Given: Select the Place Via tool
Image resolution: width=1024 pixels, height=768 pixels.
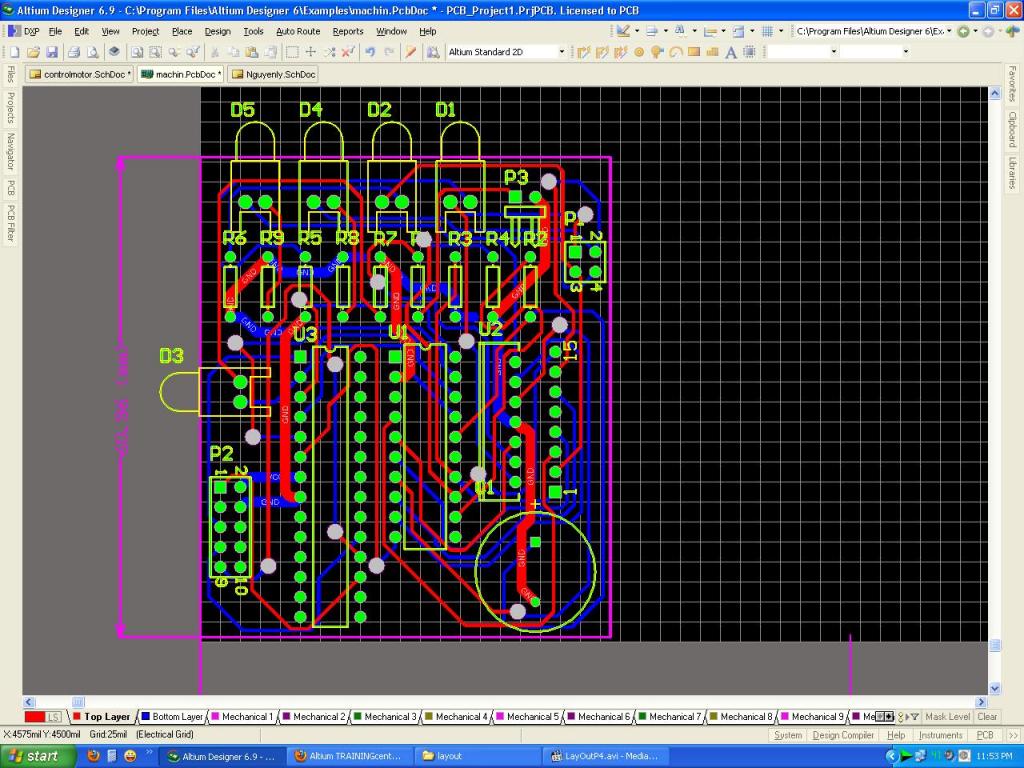Looking at the screenshot, I should [657, 52].
